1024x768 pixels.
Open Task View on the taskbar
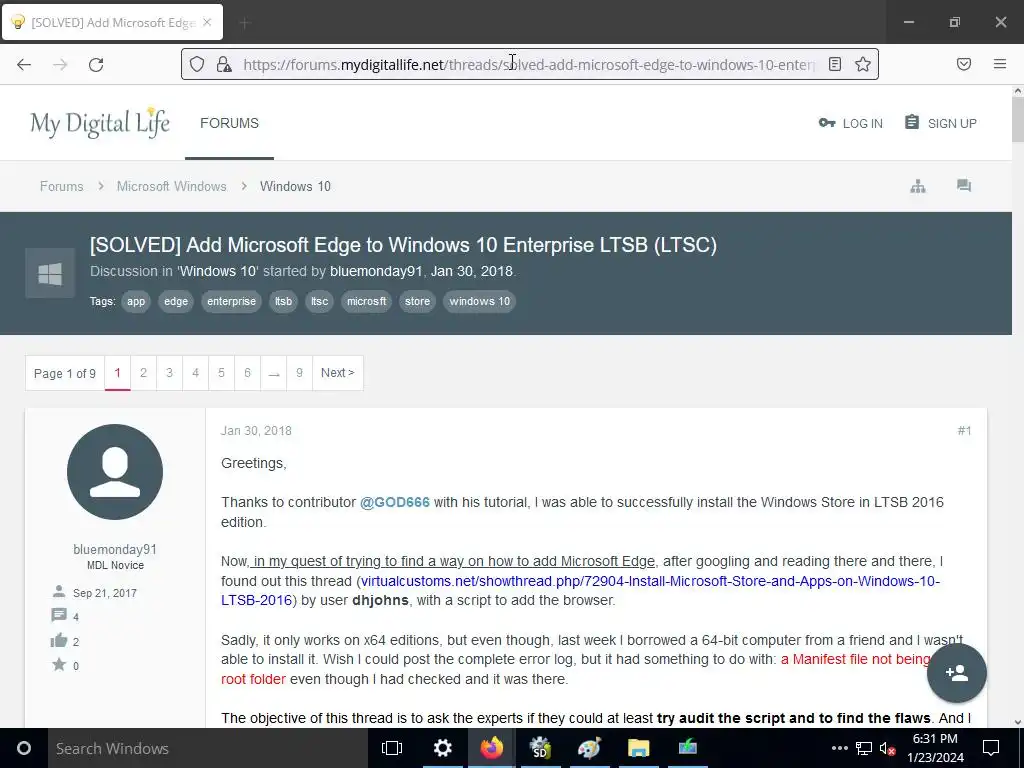click(x=392, y=748)
